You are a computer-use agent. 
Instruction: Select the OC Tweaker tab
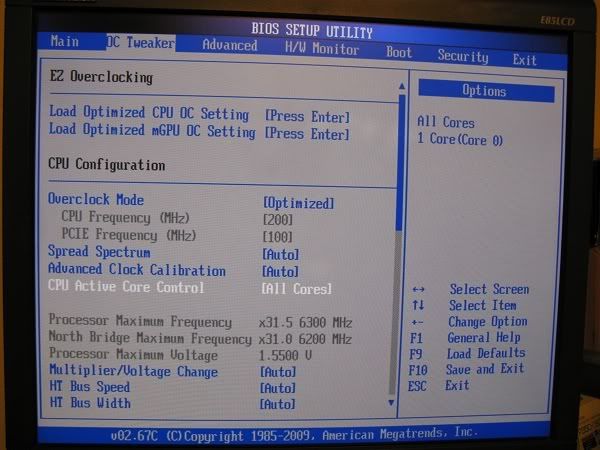(x=141, y=42)
